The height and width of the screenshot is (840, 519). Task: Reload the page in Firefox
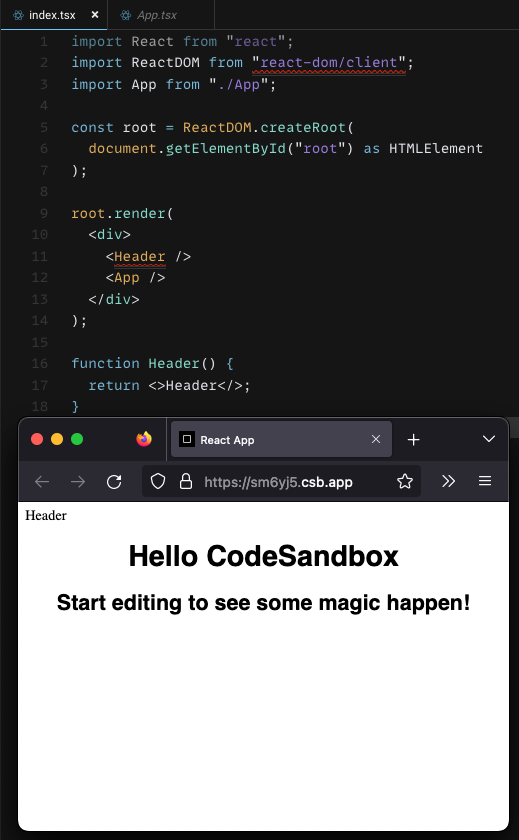(x=114, y=482)
